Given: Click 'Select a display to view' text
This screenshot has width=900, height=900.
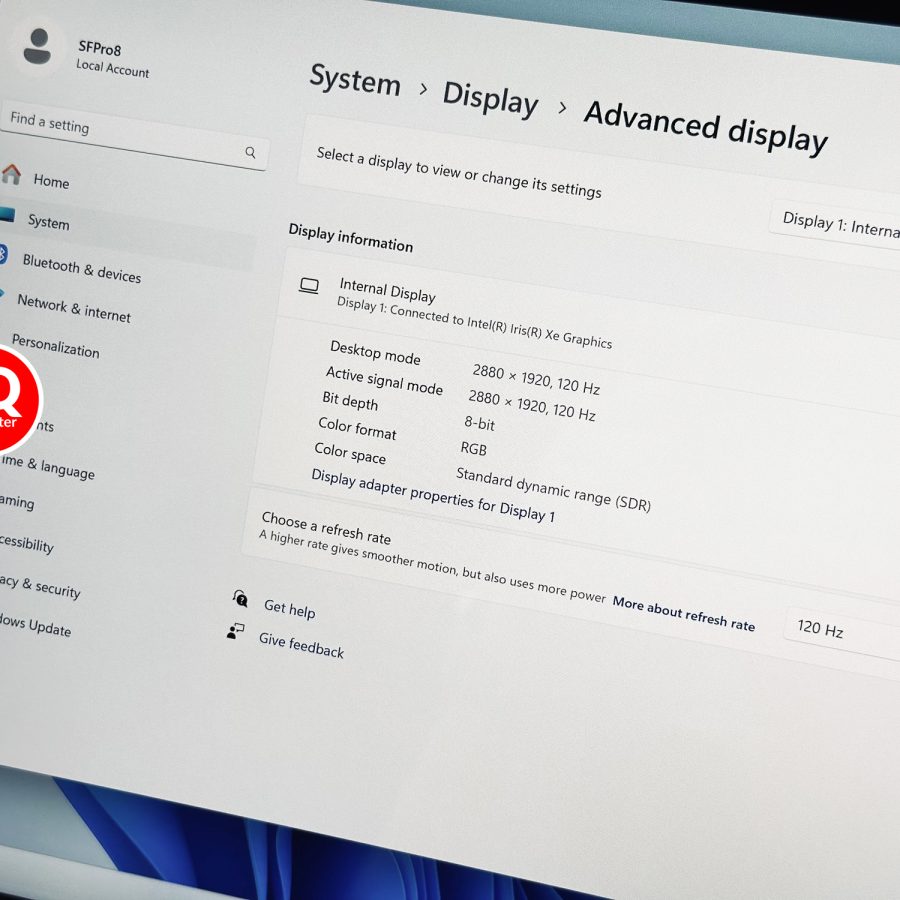Looking at the screenshot, I should pyautogui.click(x=459, y=172).
